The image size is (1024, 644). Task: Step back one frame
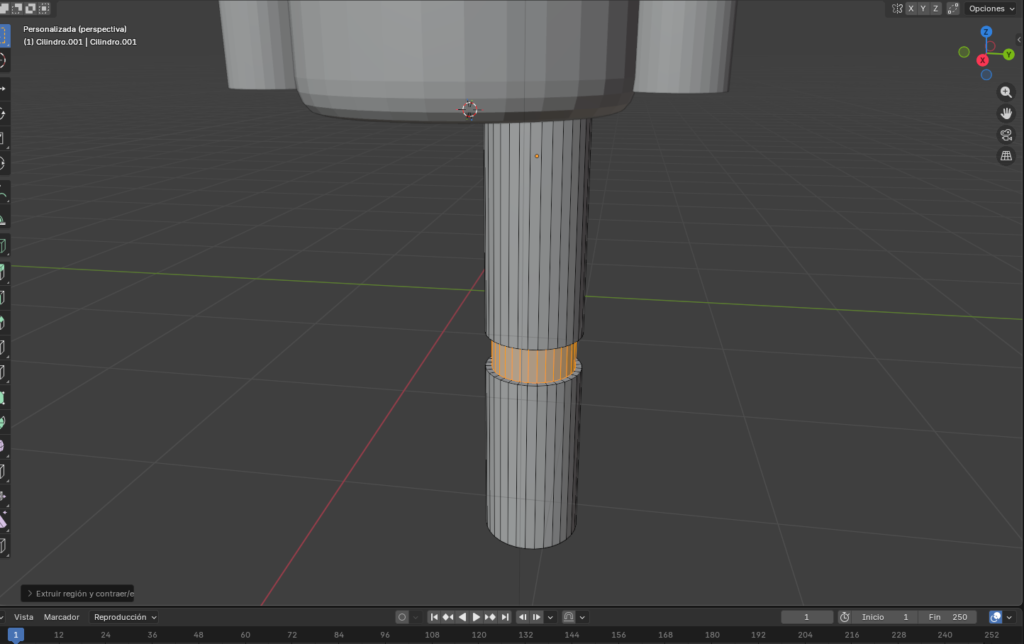(522, 617)
